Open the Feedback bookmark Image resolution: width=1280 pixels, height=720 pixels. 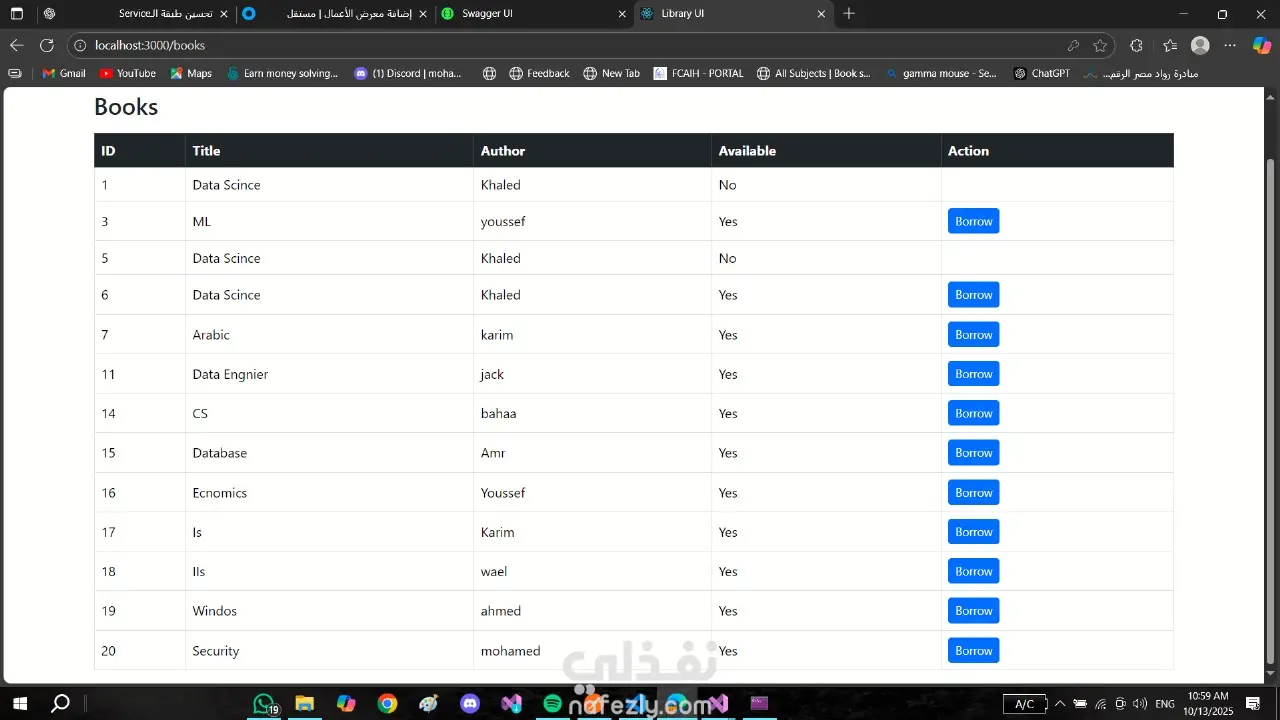pyautogui.click(x=539, y=73)
